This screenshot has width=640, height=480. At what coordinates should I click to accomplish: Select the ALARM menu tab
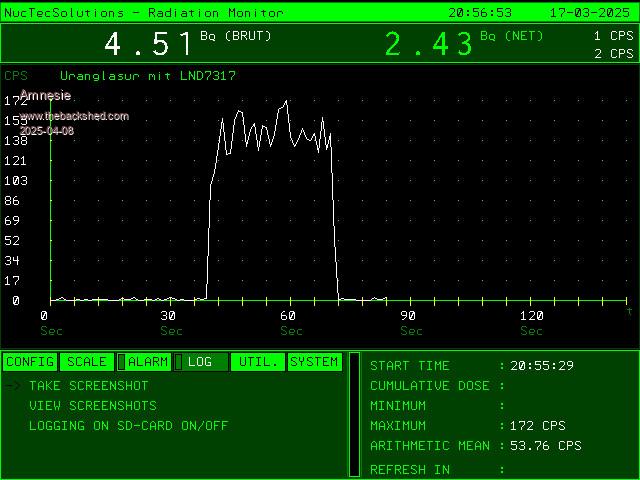pyautogui.click(x=144, y=362)
